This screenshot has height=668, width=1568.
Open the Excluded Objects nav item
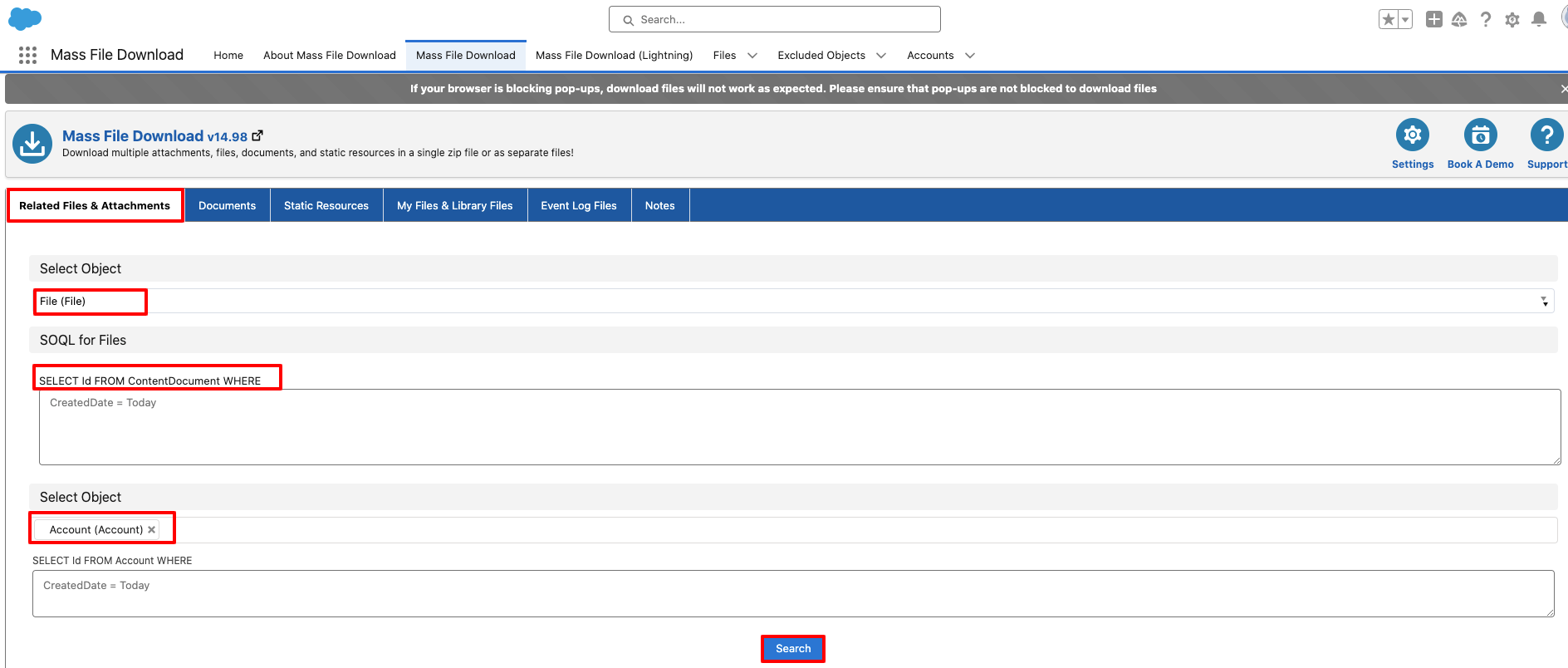(x=821, y=55)
